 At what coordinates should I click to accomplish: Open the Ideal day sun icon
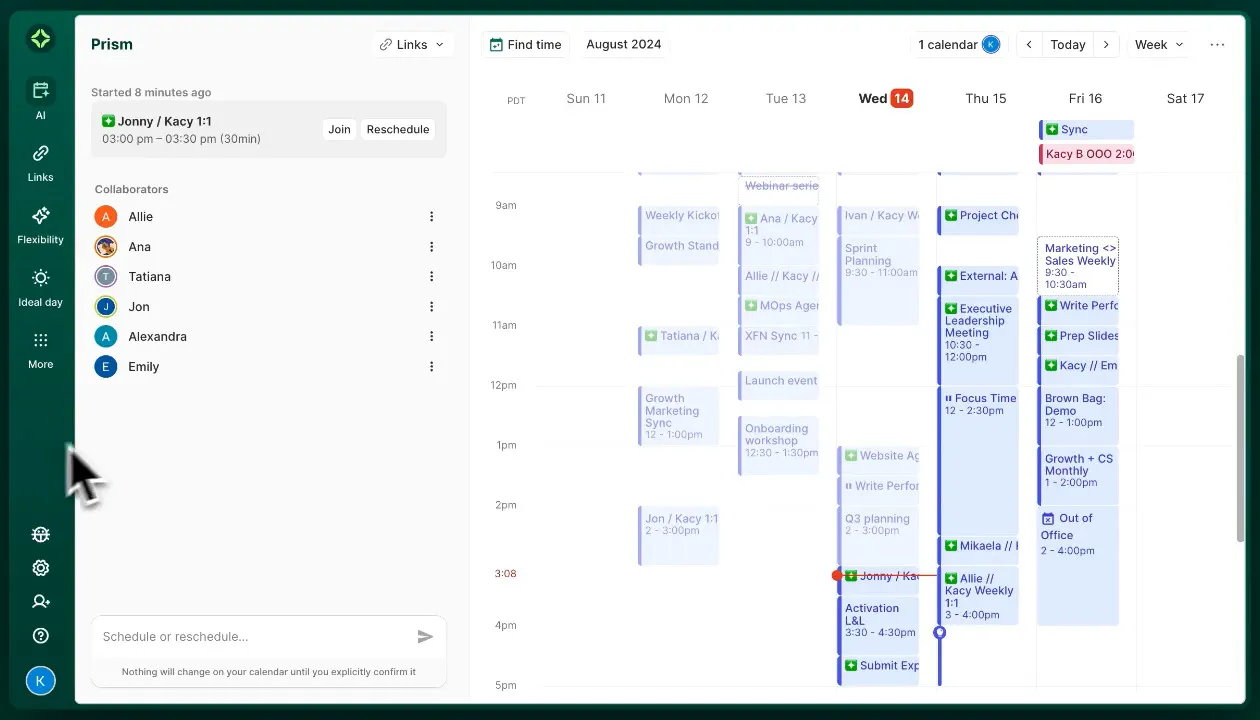point(40,278)
